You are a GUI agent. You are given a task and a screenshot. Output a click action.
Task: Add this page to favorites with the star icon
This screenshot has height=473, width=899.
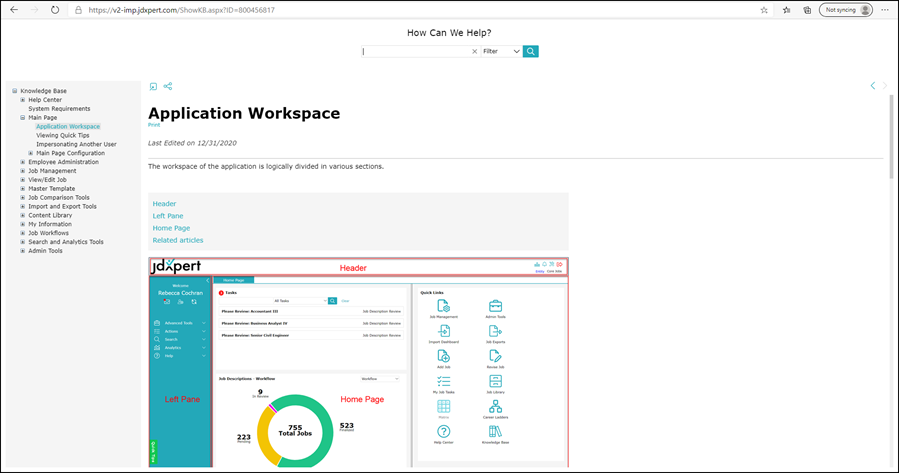pos(764,10)
